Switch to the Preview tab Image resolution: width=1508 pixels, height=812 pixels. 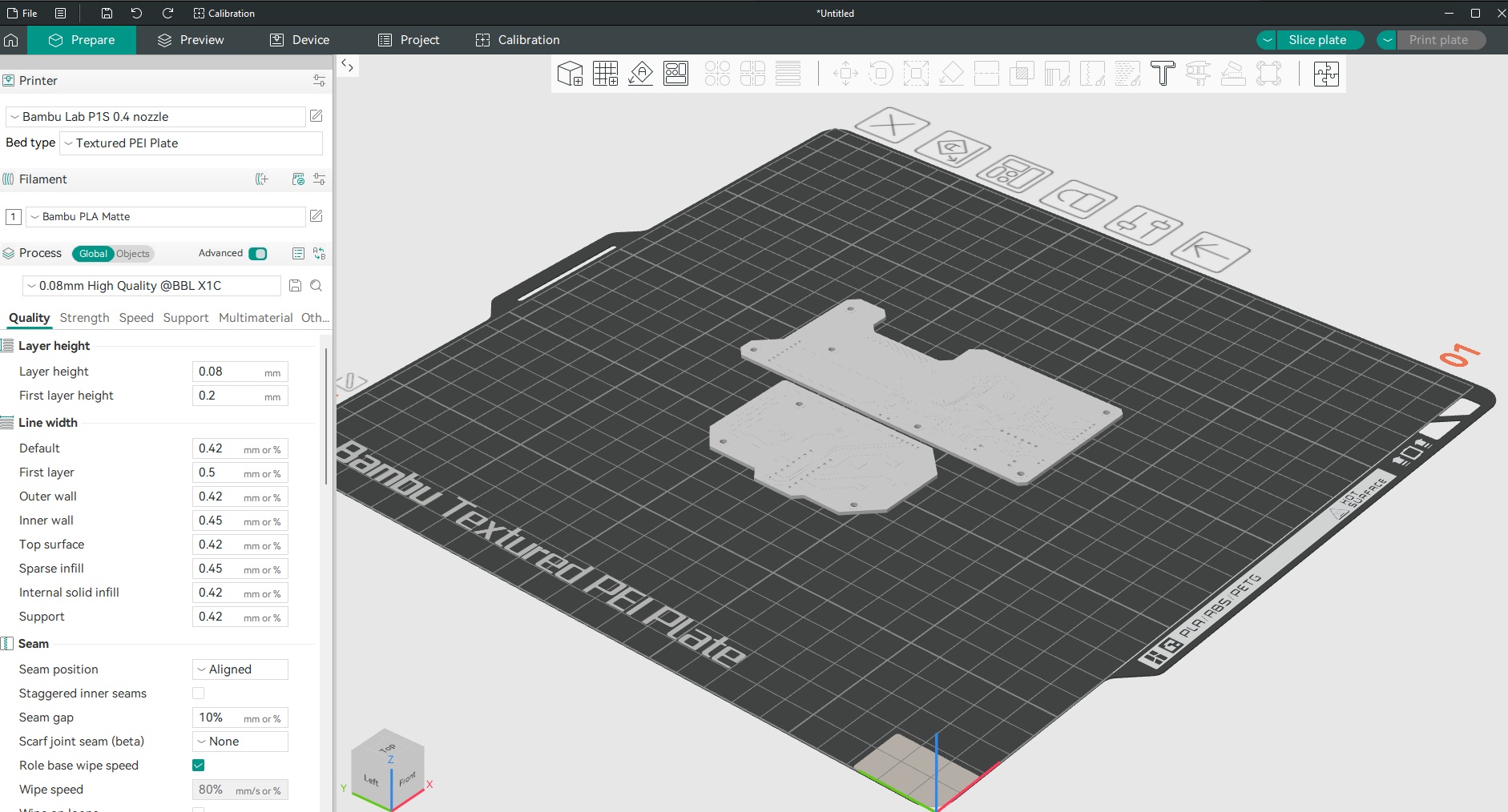coord(191,40)
